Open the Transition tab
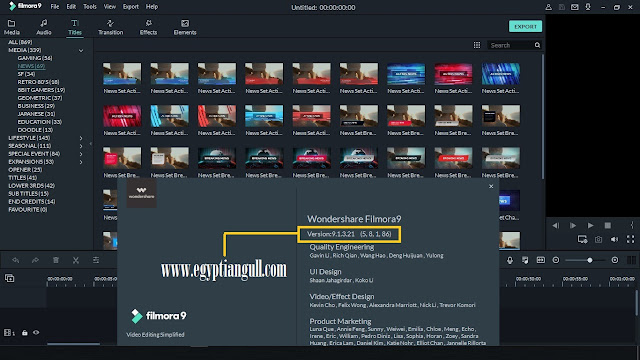 tap(110, 27)
